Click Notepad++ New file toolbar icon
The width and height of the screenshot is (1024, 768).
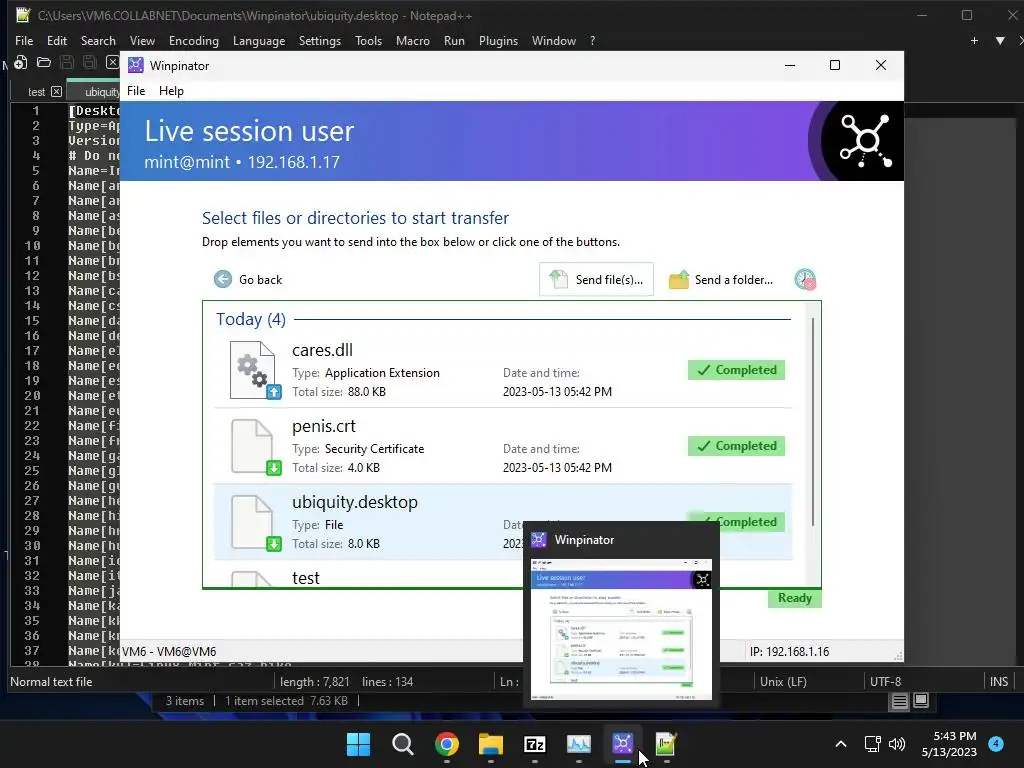pyautogui.click(x=20, y=63)
